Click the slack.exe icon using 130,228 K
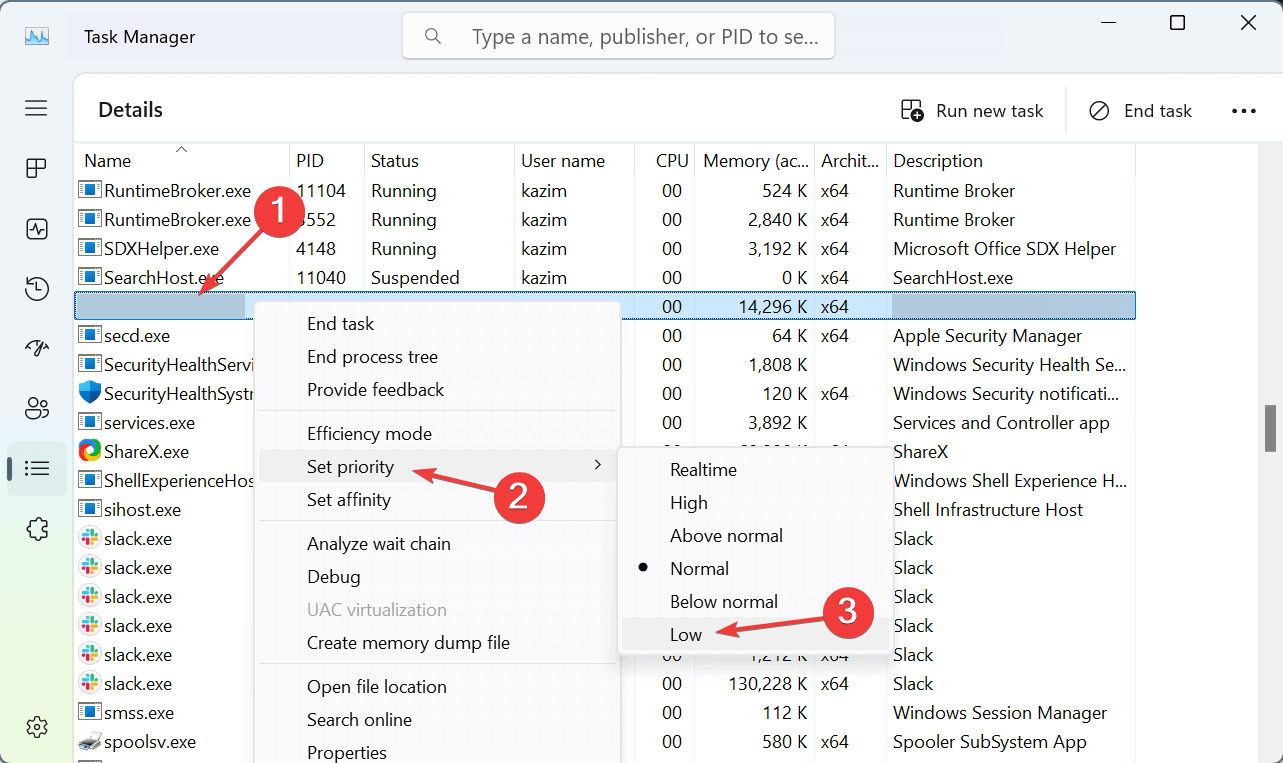Image resolution: width=1283 pixels, height=763 pixels. coord(90,684)
